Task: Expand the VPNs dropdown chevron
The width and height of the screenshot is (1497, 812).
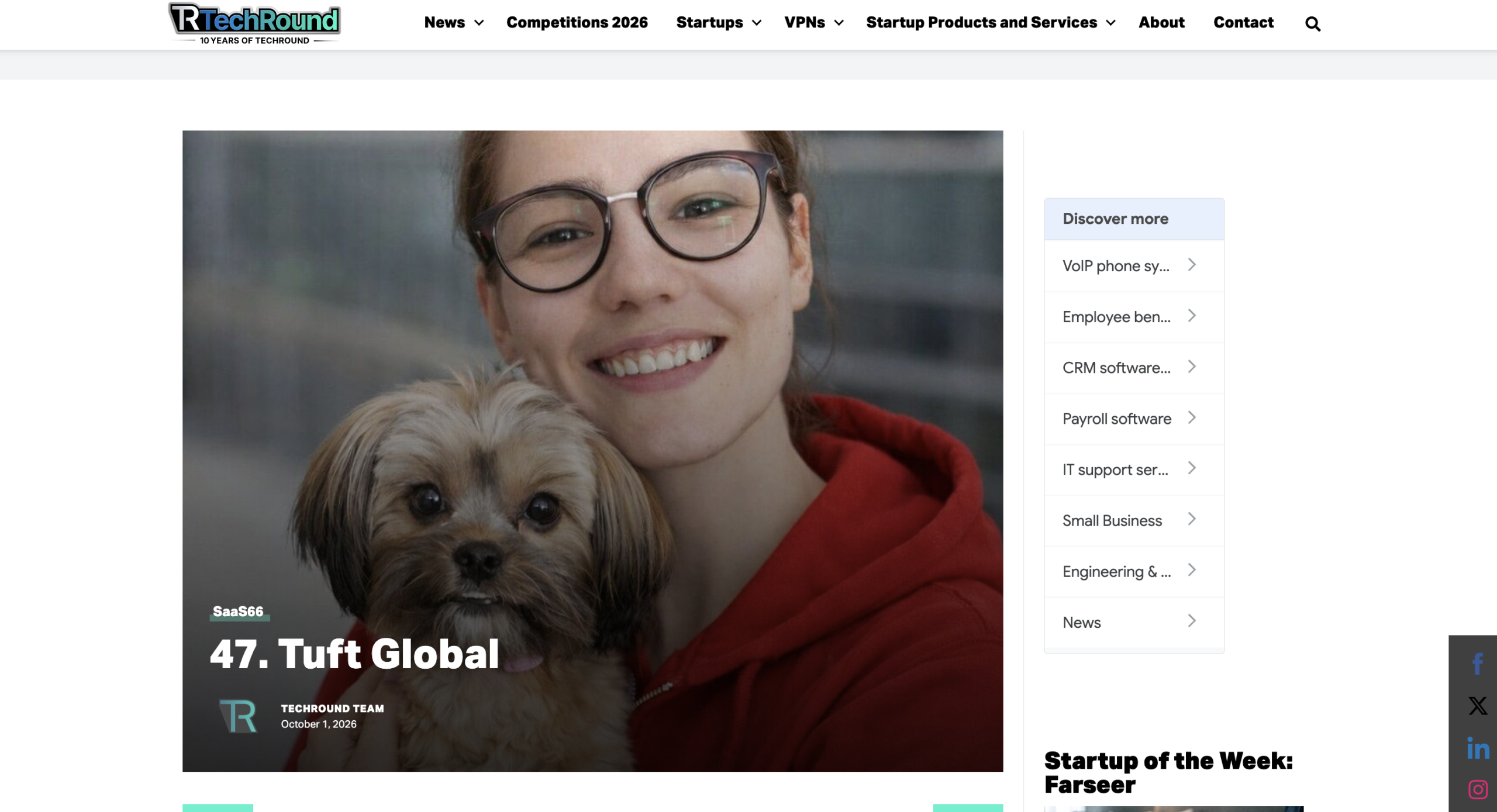Action: point(839,23)
